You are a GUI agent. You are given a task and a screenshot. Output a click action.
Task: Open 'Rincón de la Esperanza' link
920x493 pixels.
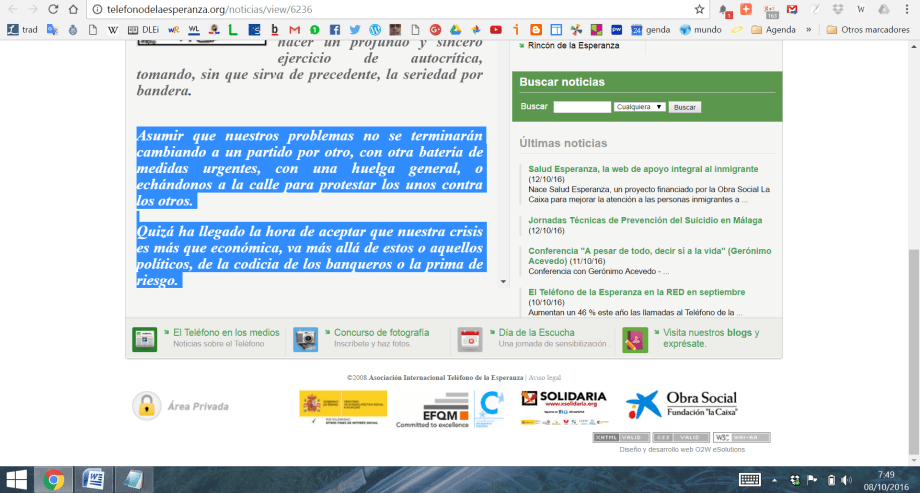tap(573, 45)
